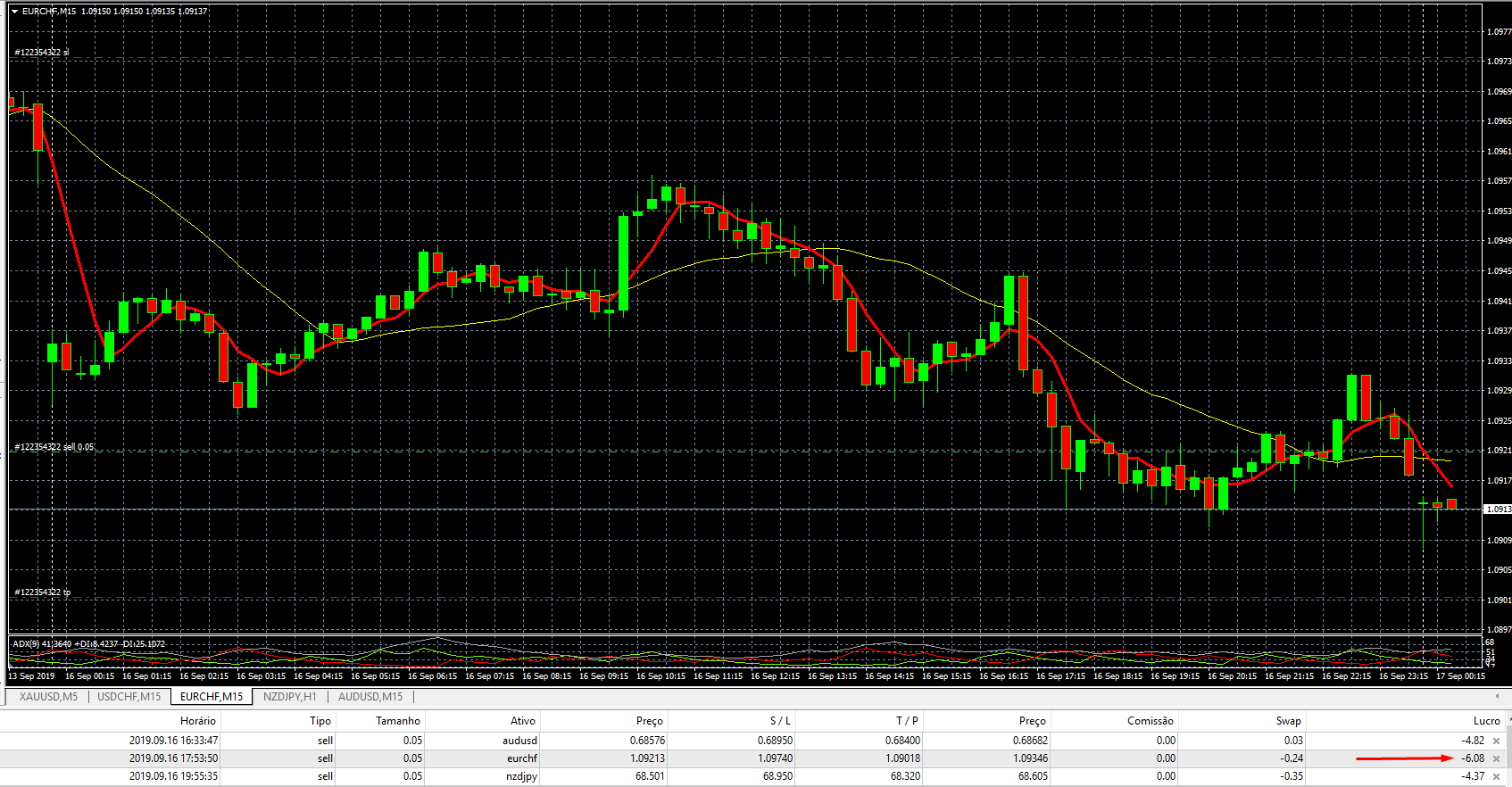
Task: Switch to the USDCHF,M15 chart tab
Action: pos(129,697)
